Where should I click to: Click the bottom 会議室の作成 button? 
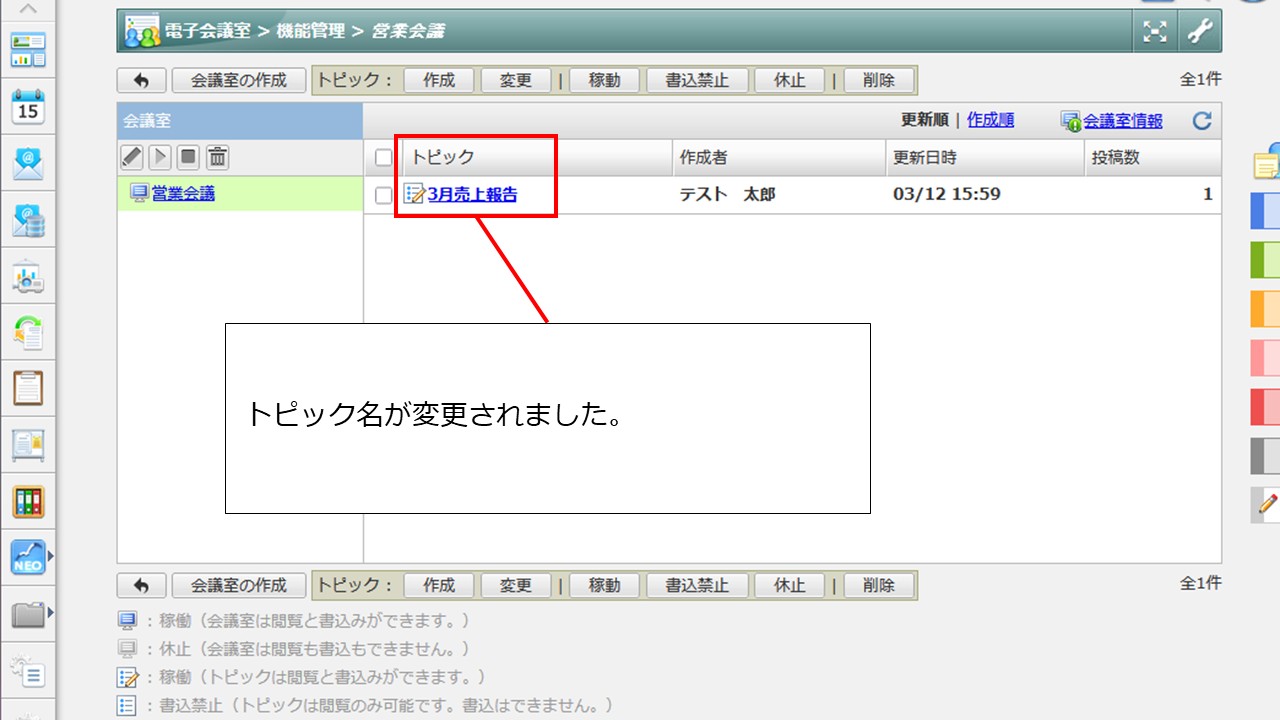pos(239,585)
